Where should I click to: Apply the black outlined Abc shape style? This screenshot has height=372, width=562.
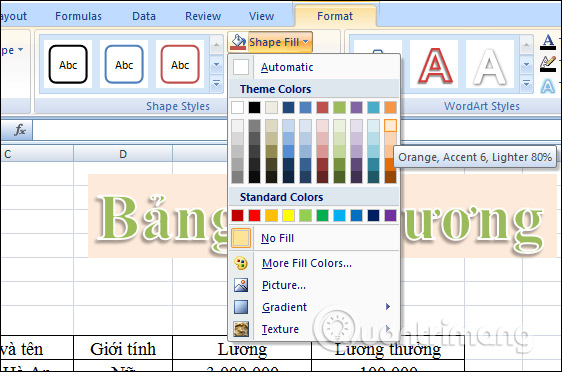pyautogui.click(x=68, y=65)
